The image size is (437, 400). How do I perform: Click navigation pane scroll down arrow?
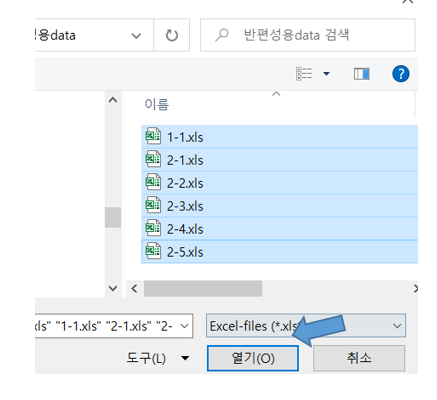coord(113,288)
